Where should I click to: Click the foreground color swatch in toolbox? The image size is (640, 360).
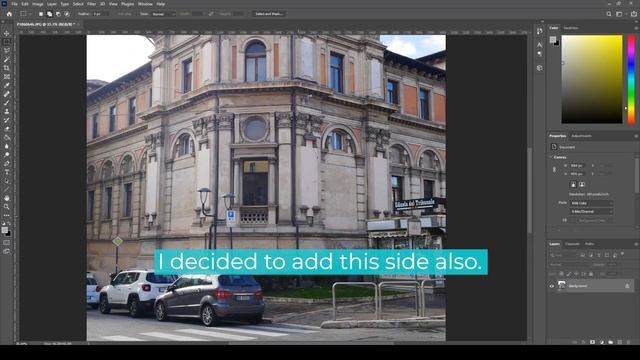(x=5, y=230)
